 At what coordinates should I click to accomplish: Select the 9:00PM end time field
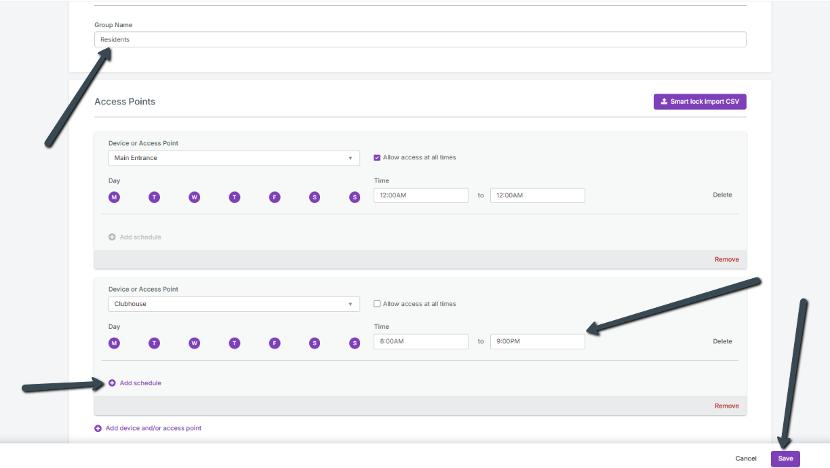tap(537, 341)
